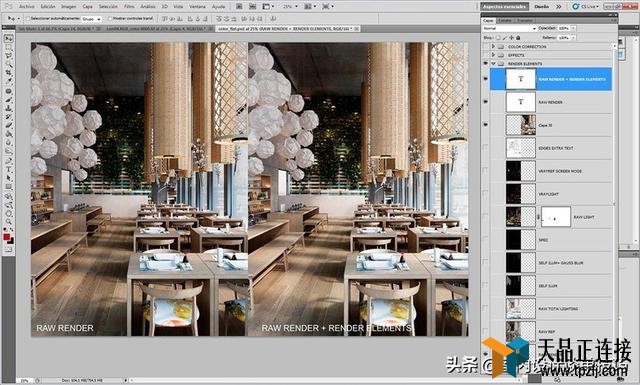Click the foreground red color swatch
This screenshot has height=385, width=640.
[x=7, y=237]
